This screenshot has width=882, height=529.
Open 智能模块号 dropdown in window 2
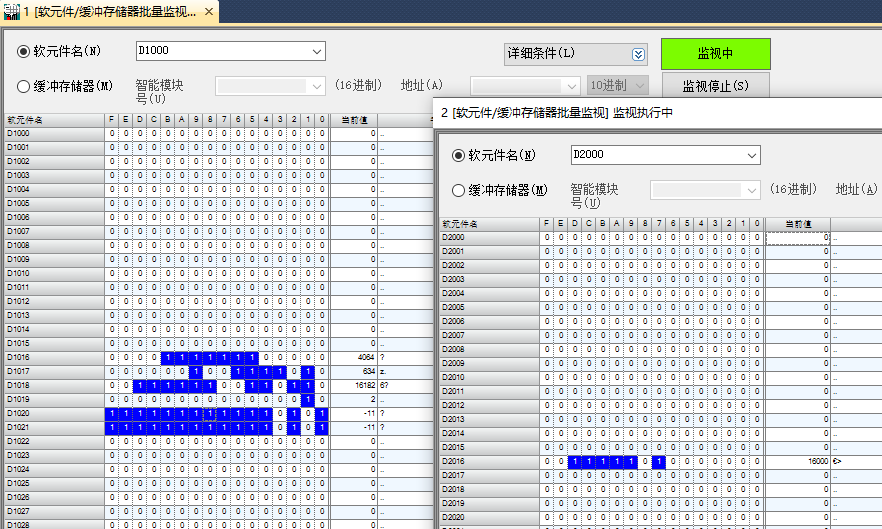[752, 190]
